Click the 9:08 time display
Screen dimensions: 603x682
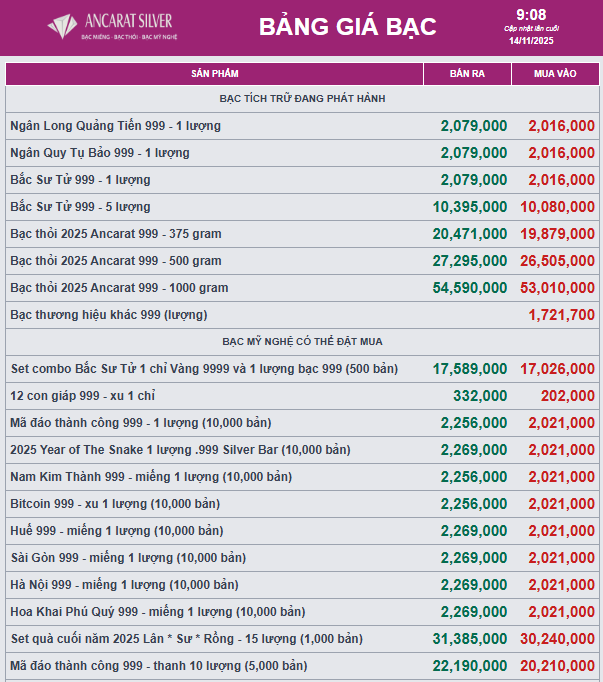(531, 14)
